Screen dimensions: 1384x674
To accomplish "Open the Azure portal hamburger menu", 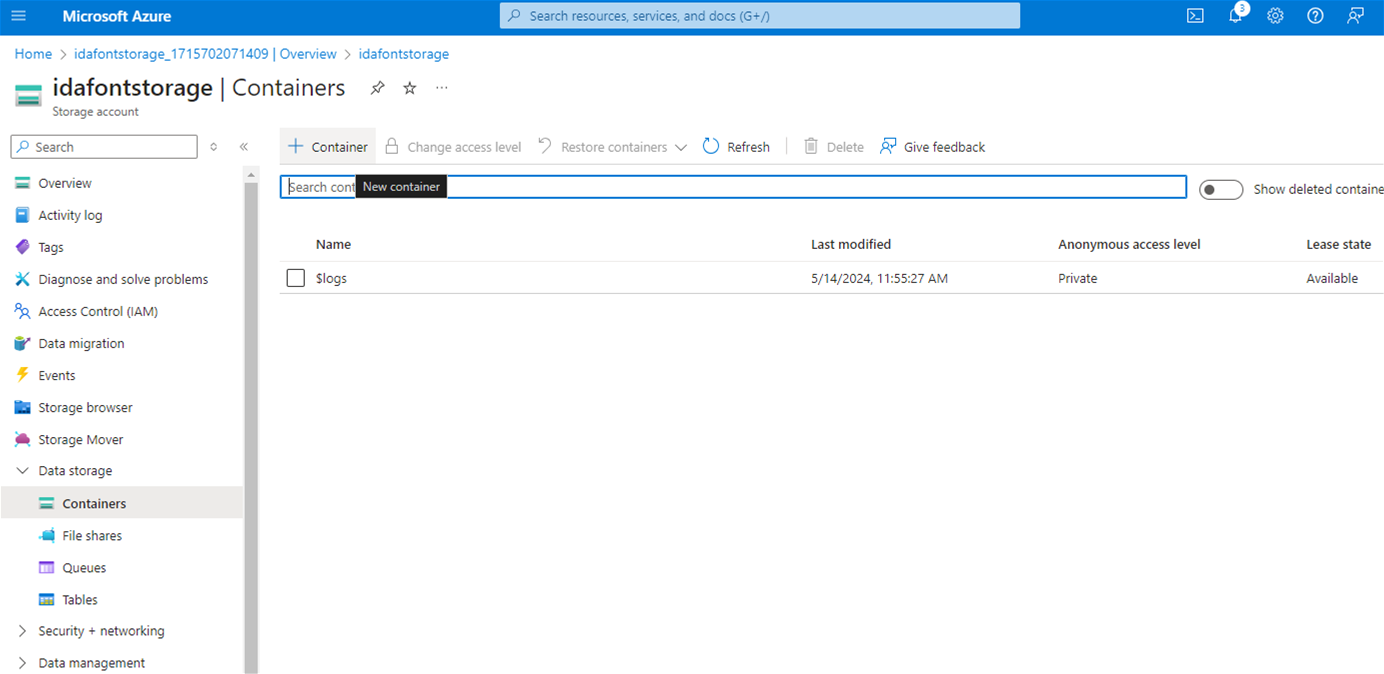I will click(x=19, y=16).
